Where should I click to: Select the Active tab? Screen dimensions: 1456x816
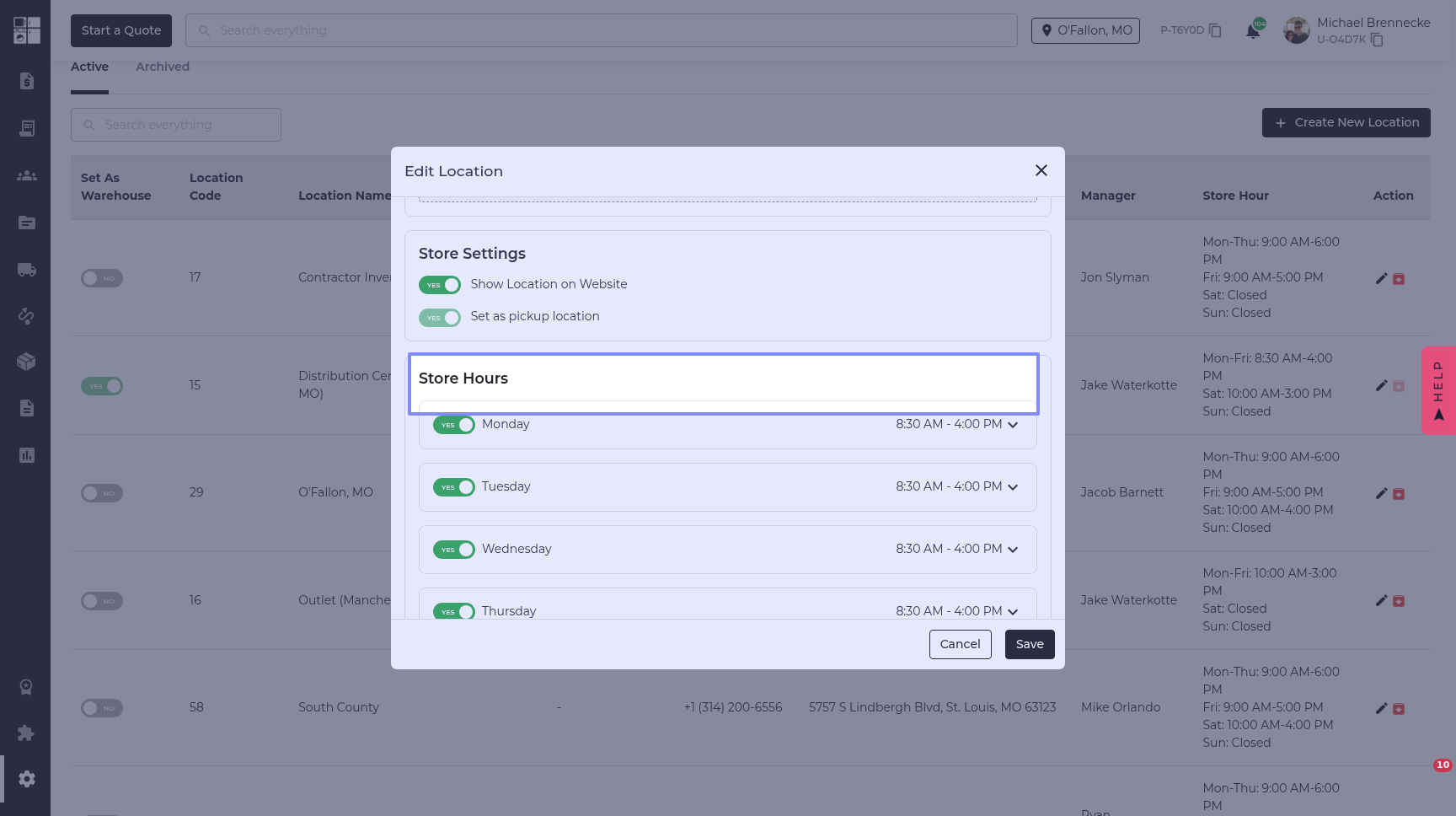pos(89,67)
